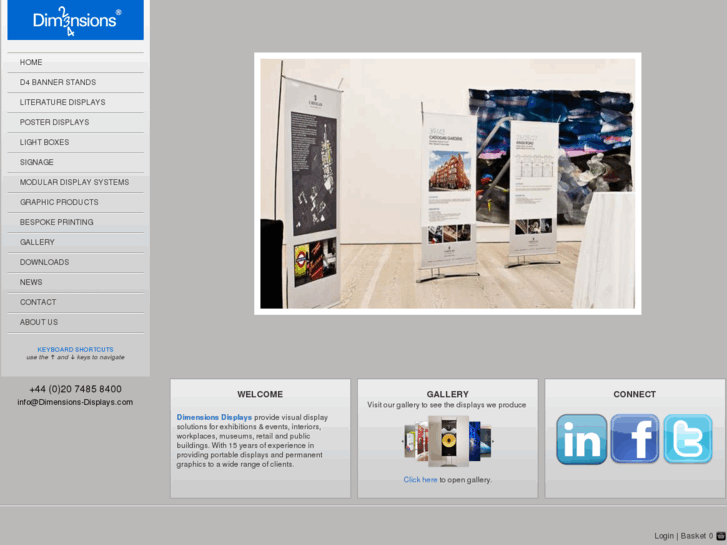The image size is (727, 545).
Task: Navigate to Light Boxes
Action: (x=44, y=142)
